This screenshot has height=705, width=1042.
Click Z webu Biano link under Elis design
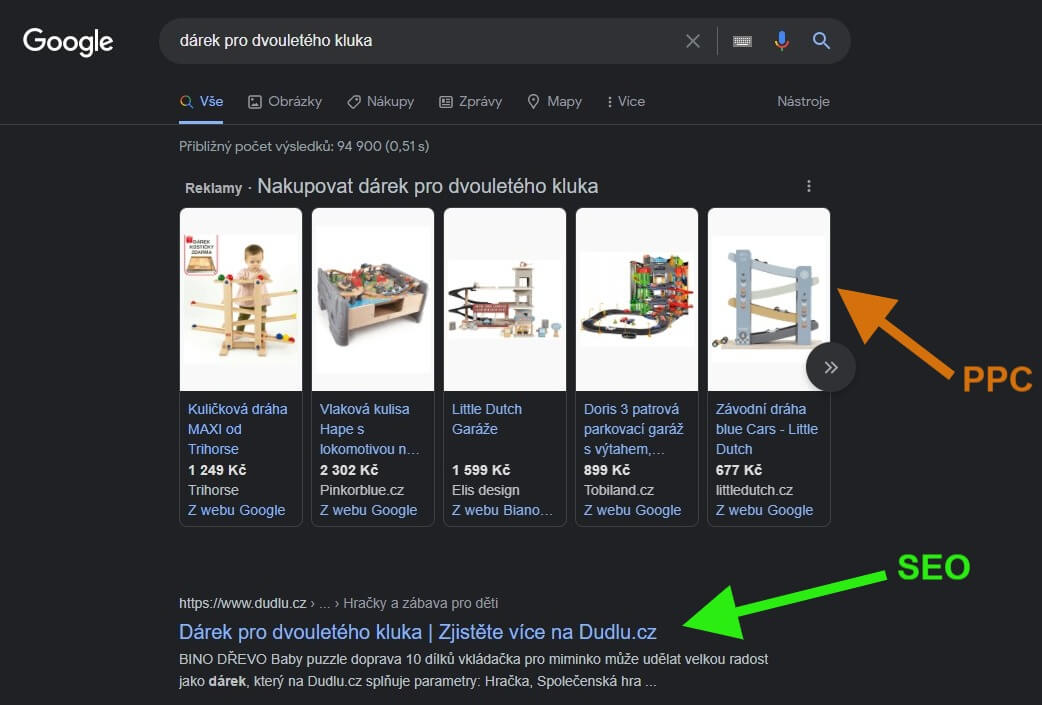[x=502, y=510]
